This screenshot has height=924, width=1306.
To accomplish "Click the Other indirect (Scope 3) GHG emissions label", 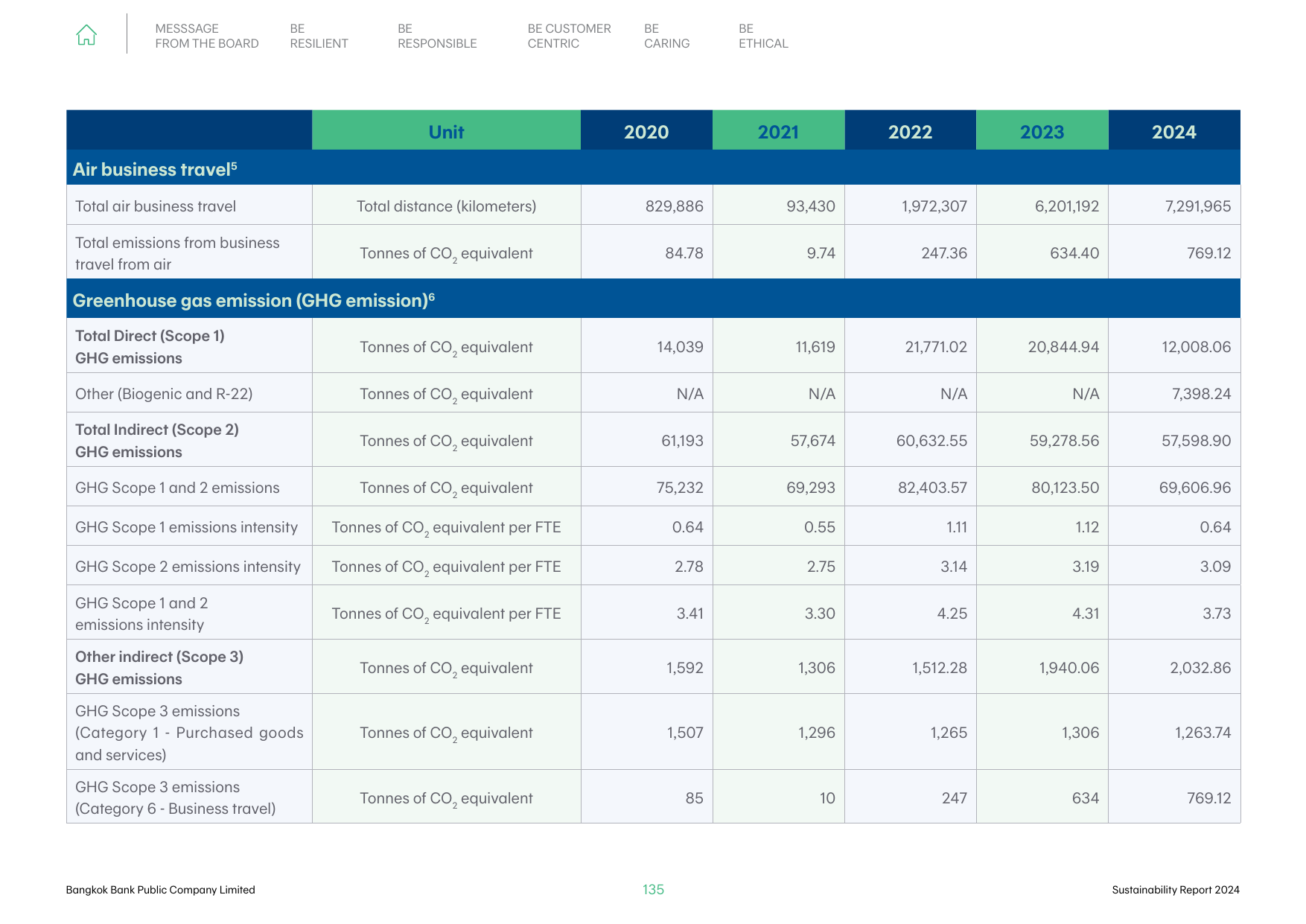I will pyautogui.click(x=159, y=668).
